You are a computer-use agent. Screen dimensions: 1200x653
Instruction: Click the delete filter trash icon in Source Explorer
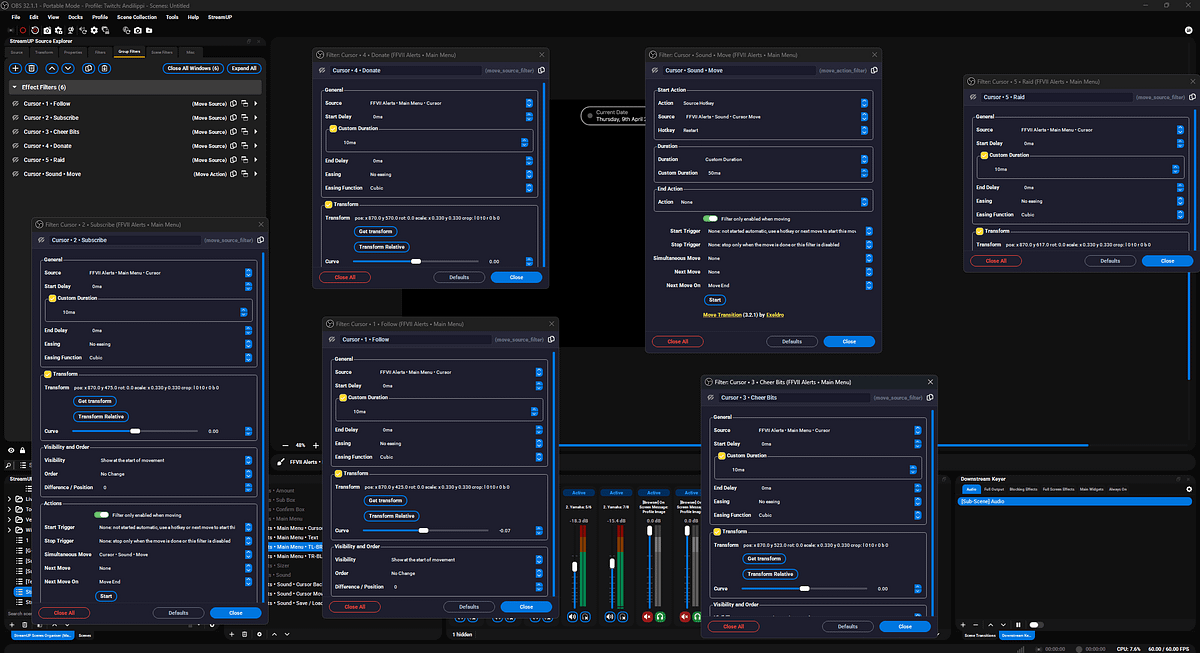[x=31, y=69]
